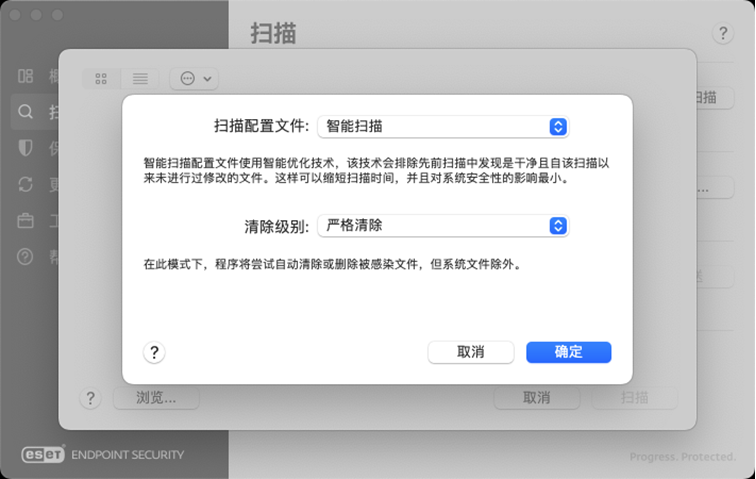Open help icon in file picker sheet
This screenshot has width=756, height=479.
(x=90, y=398)
